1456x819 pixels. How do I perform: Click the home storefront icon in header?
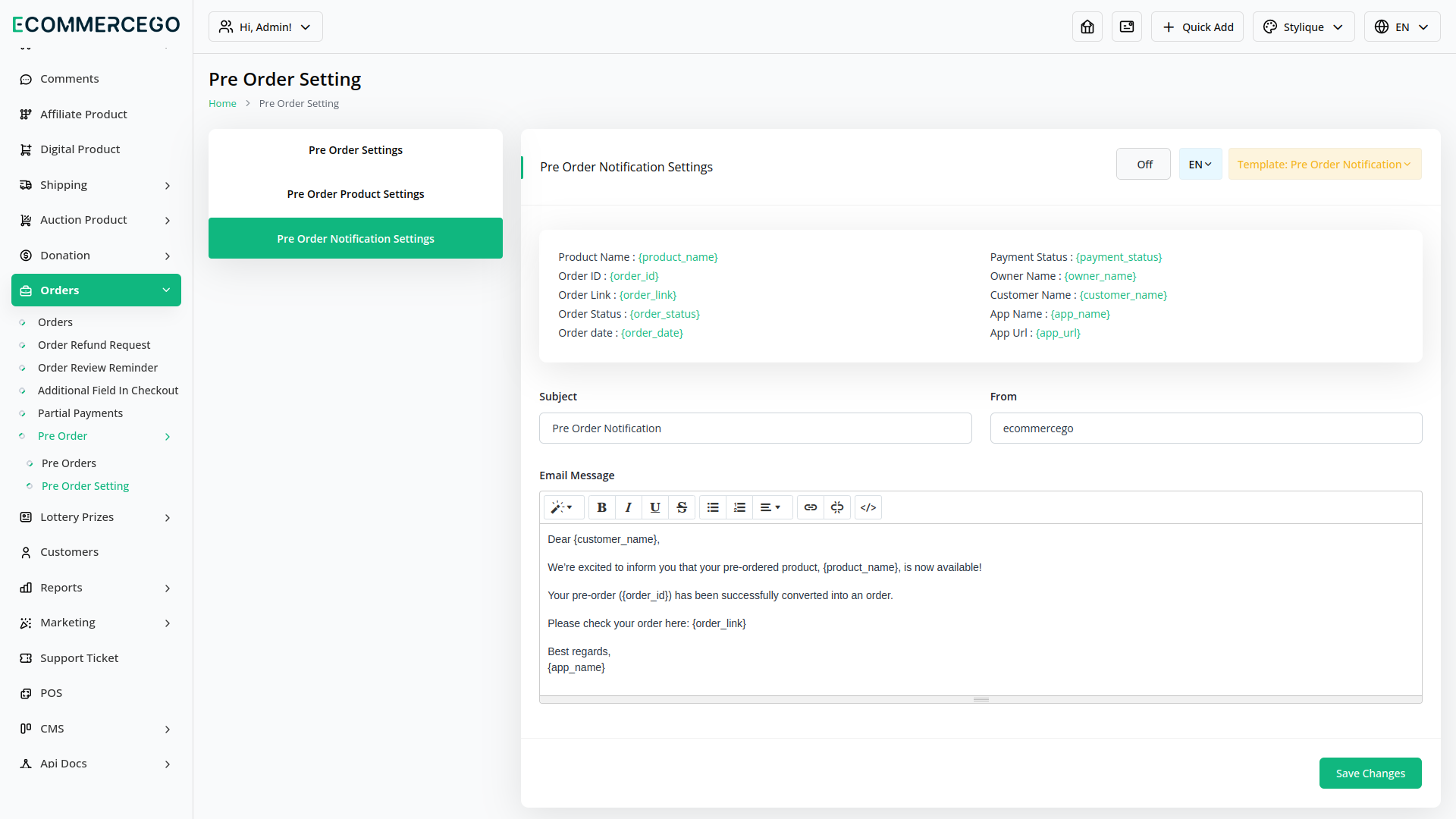1087,27
